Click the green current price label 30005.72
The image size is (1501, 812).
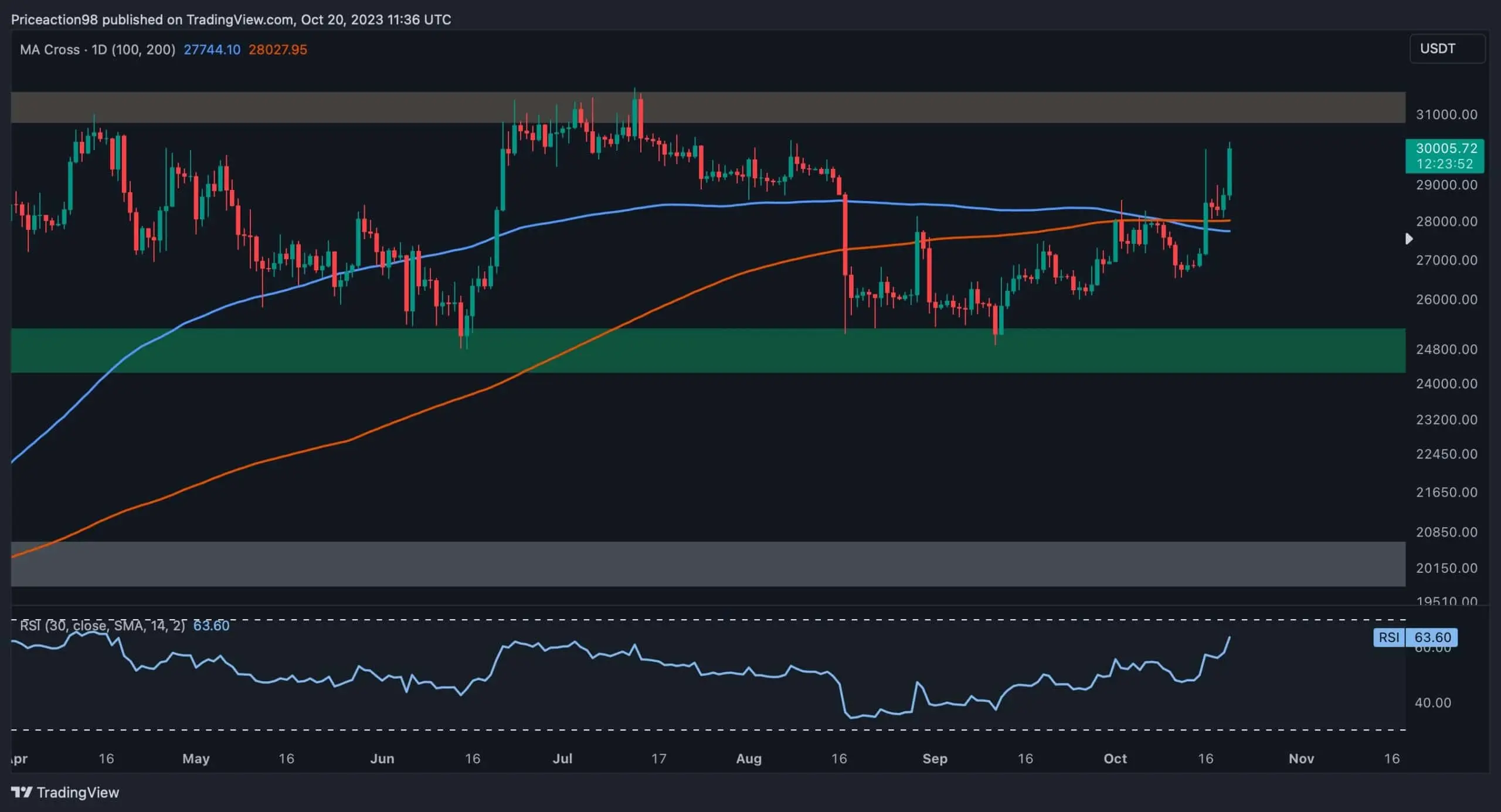(1445, 148)
